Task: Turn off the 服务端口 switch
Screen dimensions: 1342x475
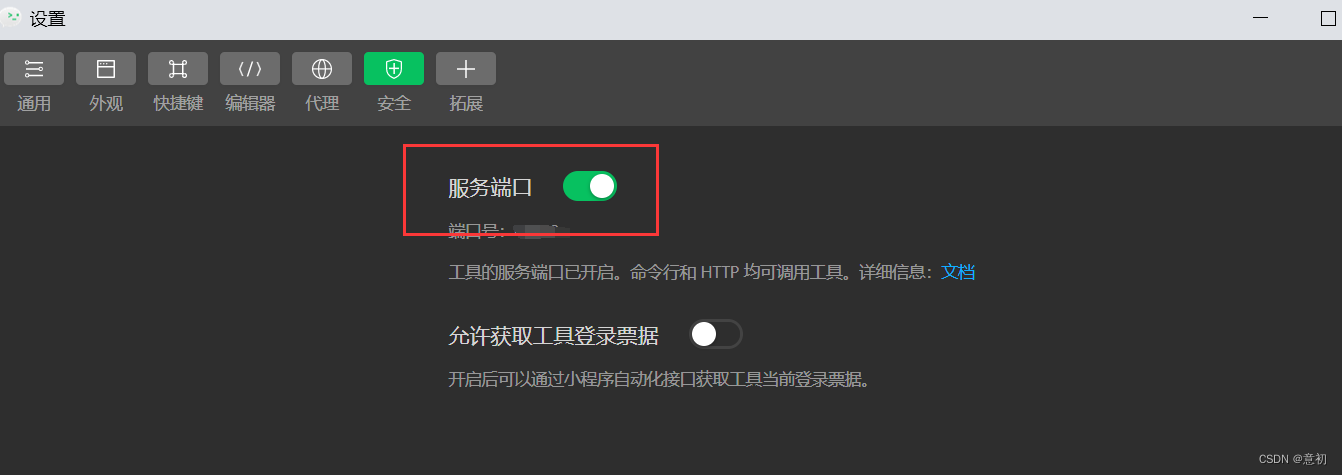Action: click(x=590, y=186)
